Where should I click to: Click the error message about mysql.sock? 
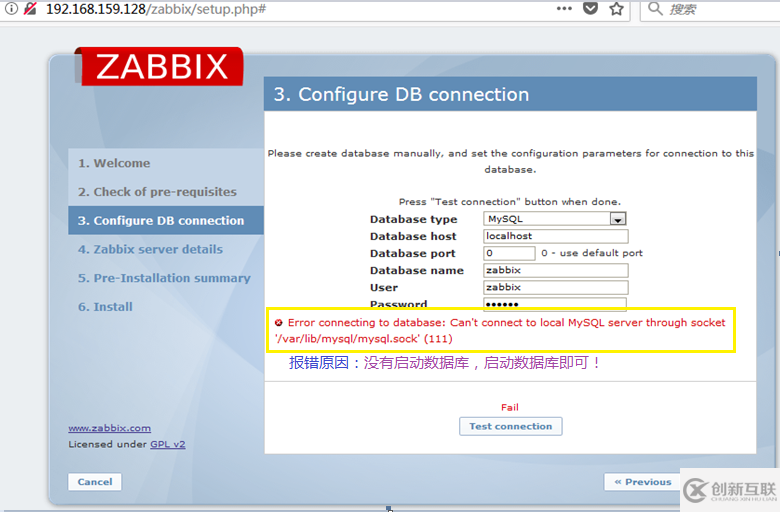(x=500, y=330)
